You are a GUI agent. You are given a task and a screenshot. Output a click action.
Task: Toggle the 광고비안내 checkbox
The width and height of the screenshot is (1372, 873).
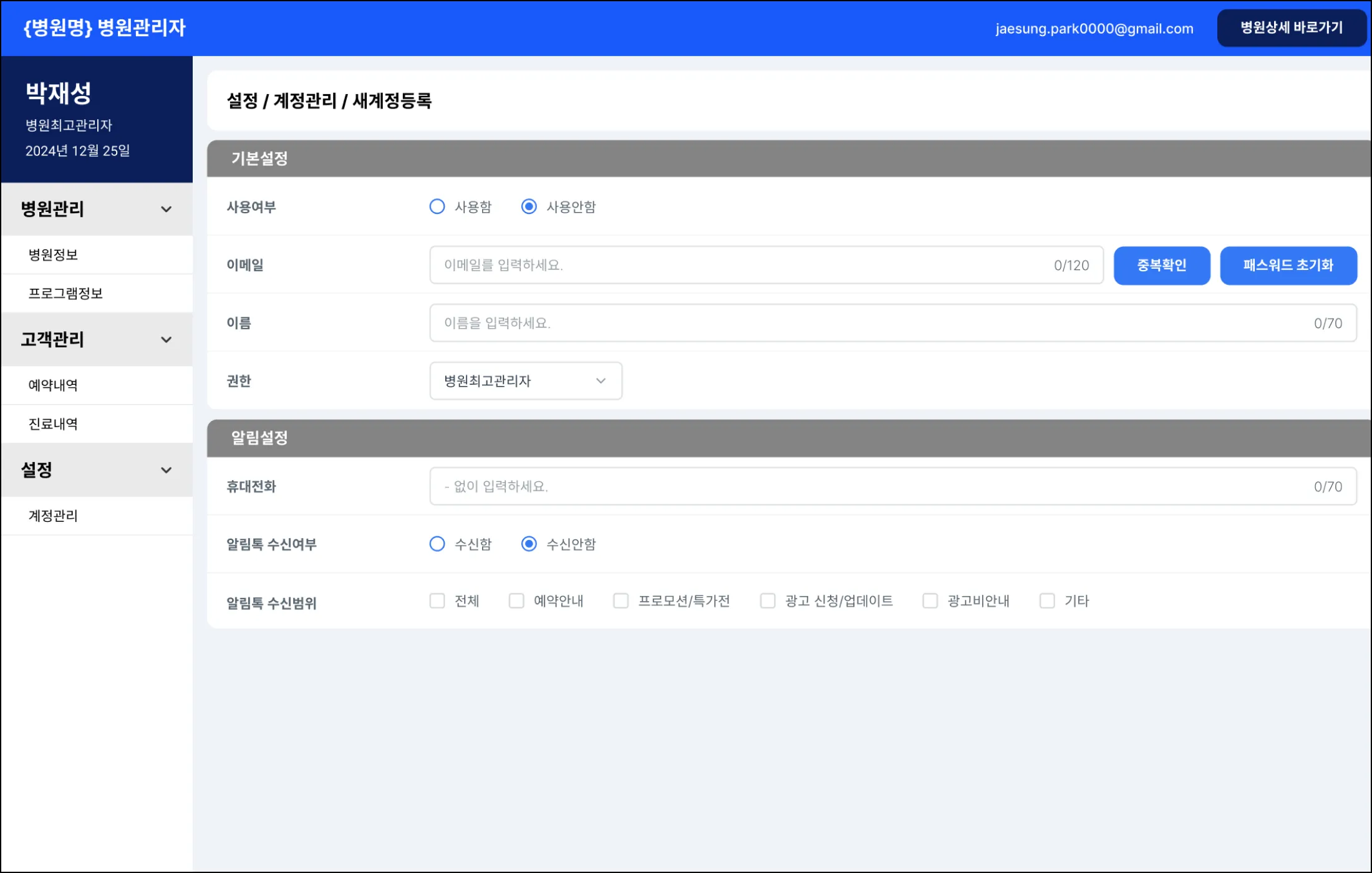[x=930, y=601]
